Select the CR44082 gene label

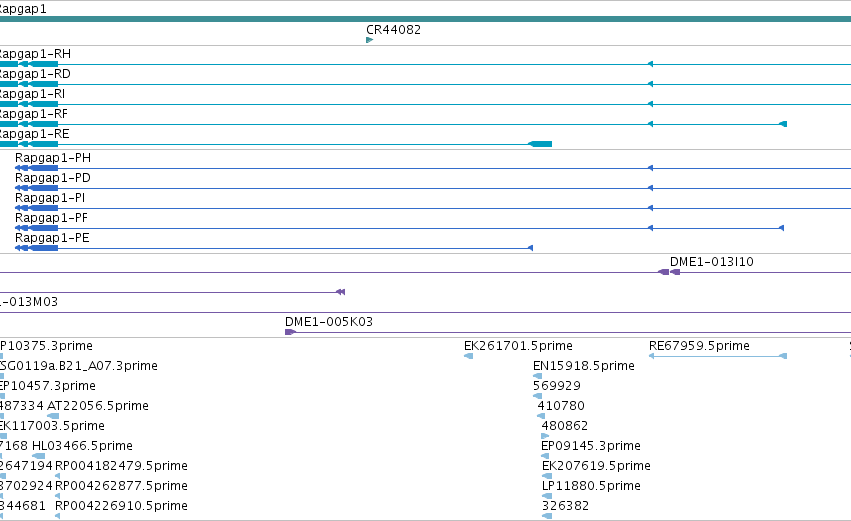tap(393, 30)
